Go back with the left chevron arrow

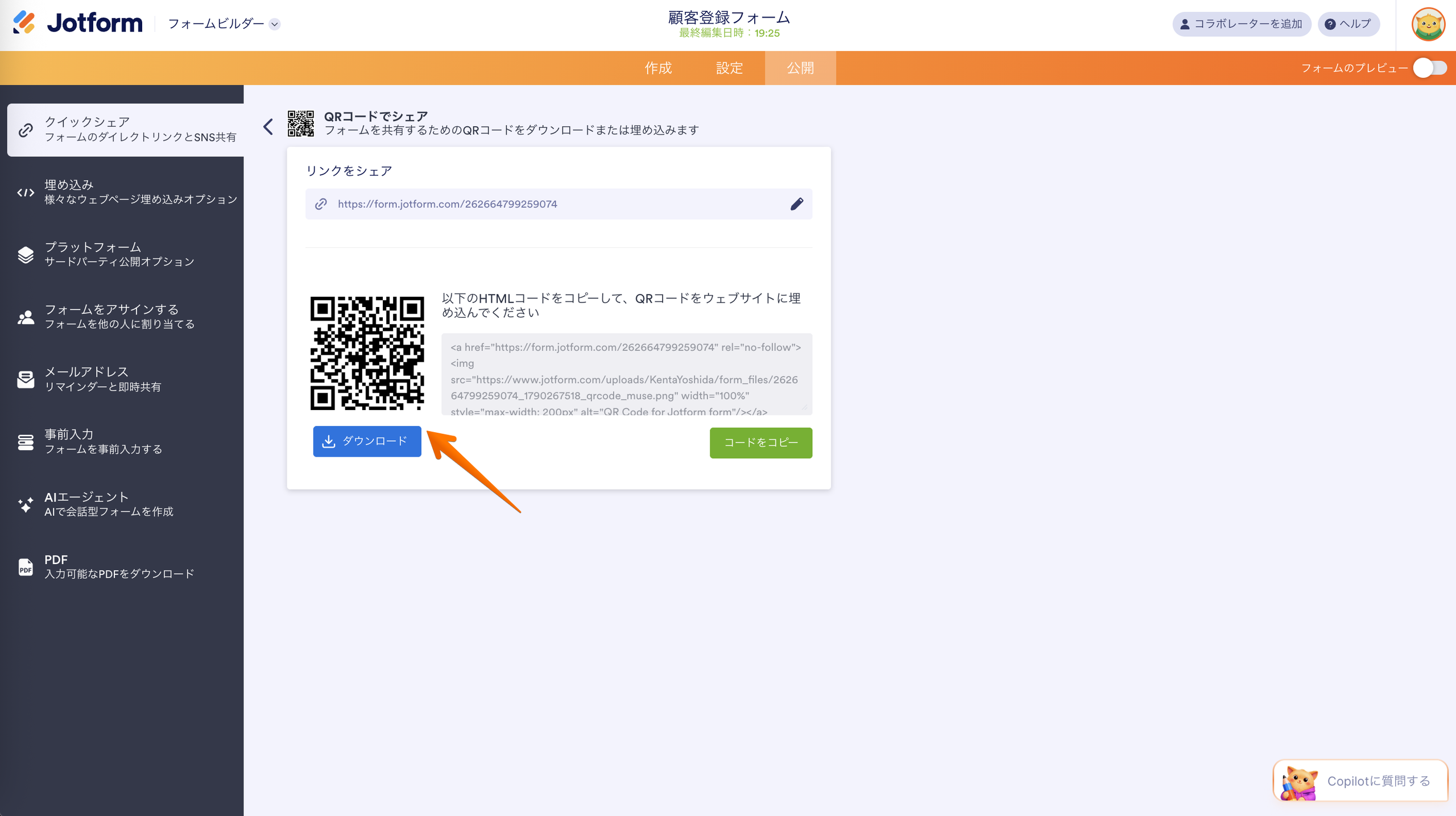pyautogui.click(x=268, y=126)
